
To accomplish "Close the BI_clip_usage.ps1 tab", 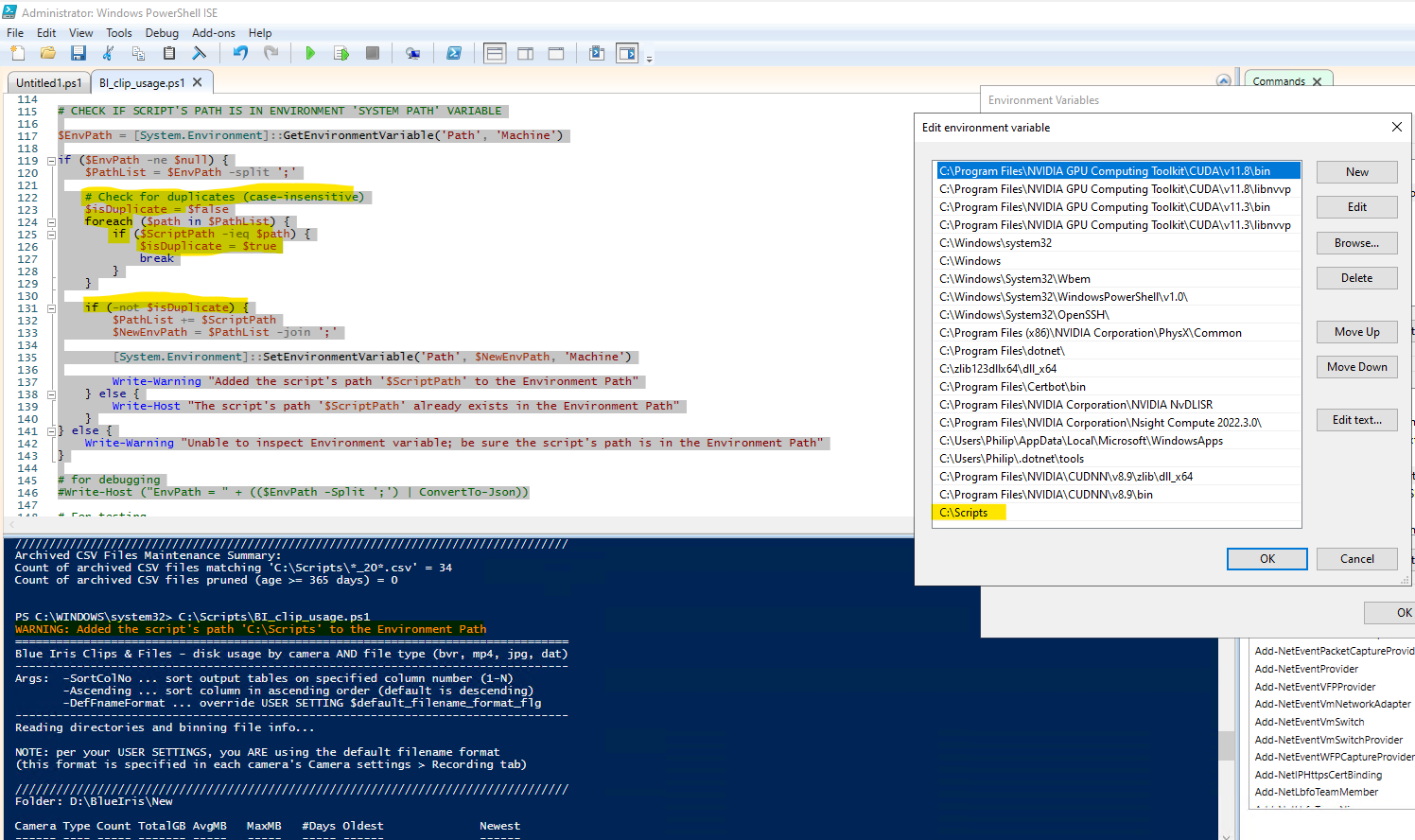I will pyautogui.click(x=197, y=82).
